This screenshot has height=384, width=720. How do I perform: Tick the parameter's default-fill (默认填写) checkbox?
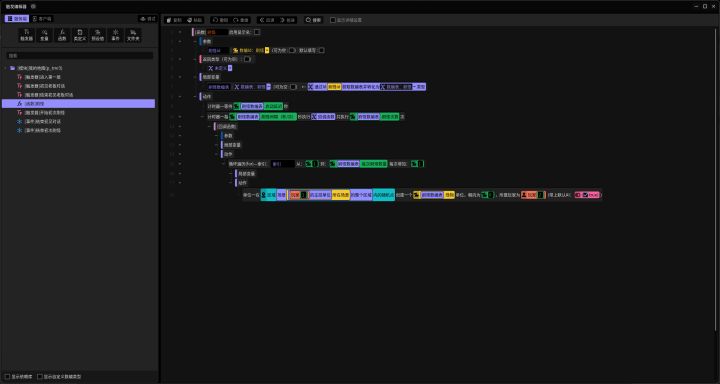pyautogui.click(x=321, y=50)
